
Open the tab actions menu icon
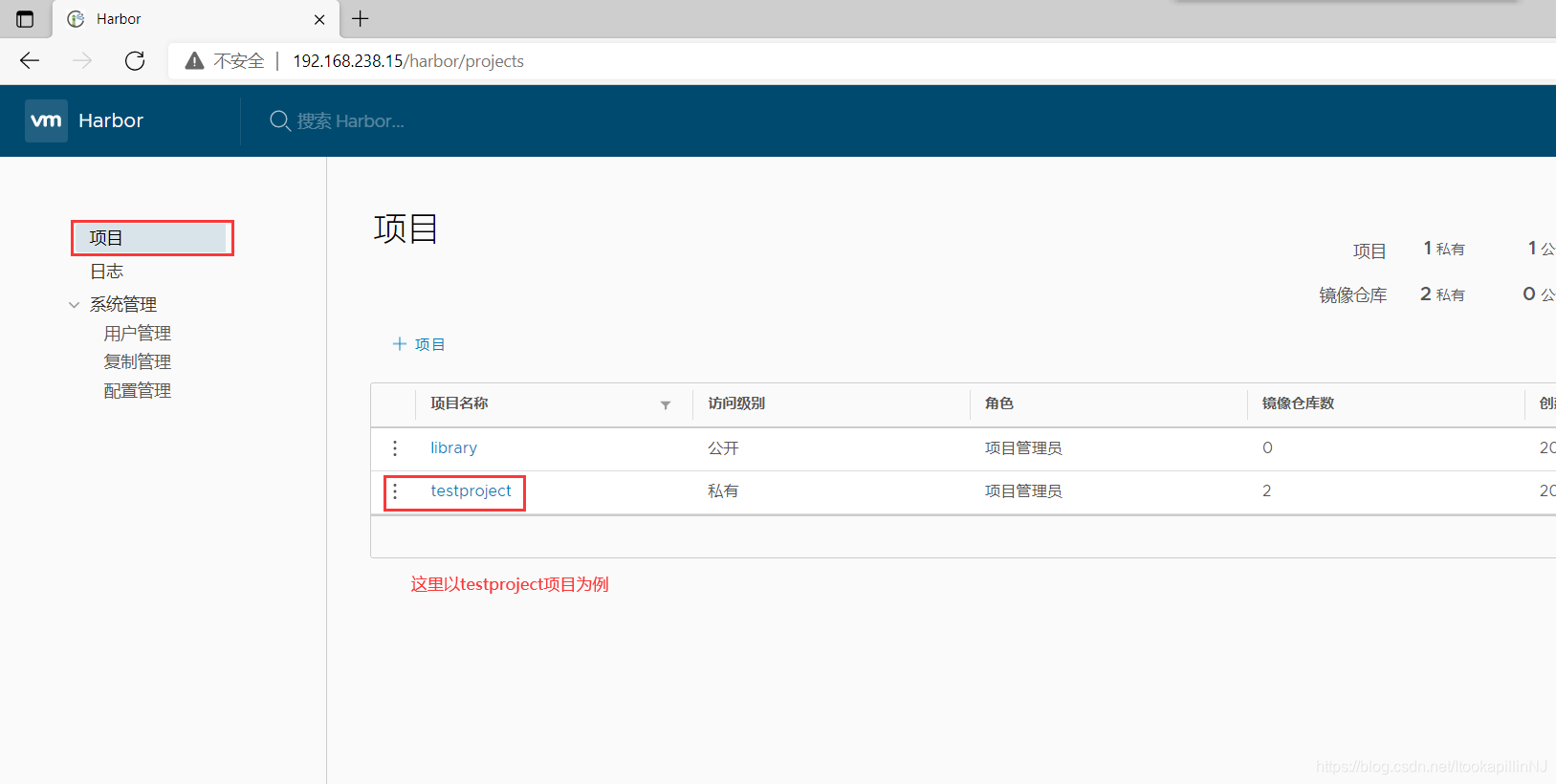point(25,19)
